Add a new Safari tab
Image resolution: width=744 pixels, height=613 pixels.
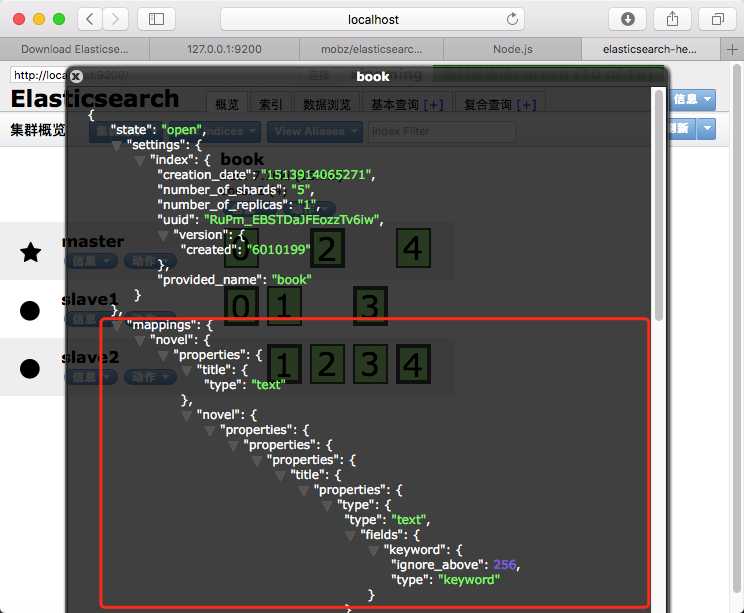pos(732,49)
